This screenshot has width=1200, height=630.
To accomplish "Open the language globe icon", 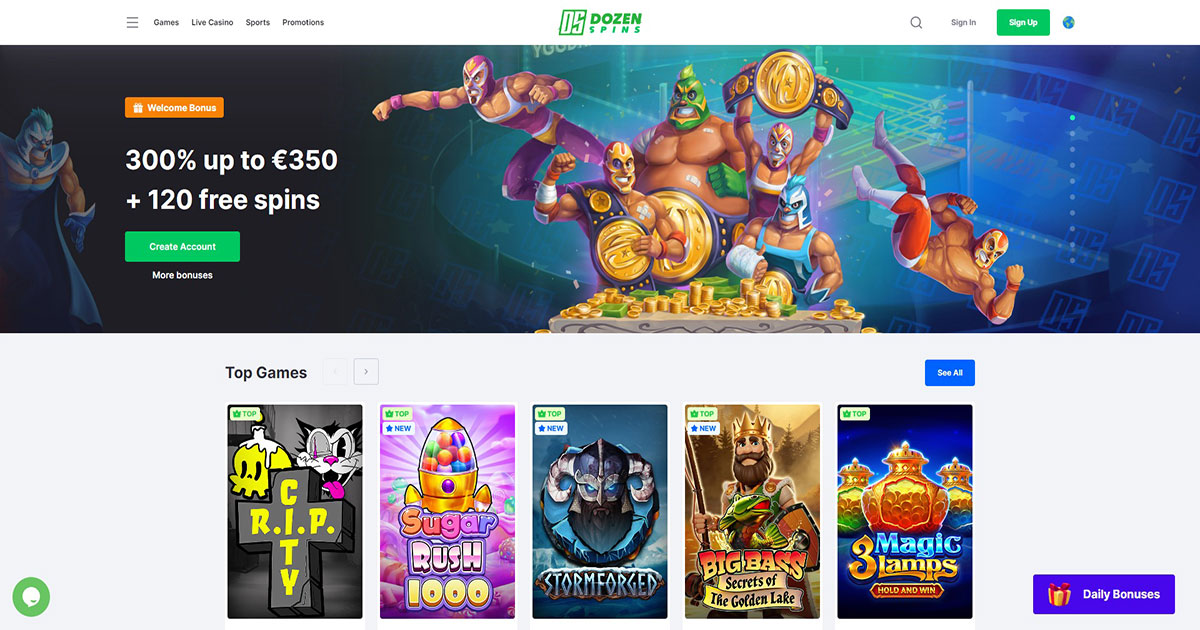I will click(1068, 22).
